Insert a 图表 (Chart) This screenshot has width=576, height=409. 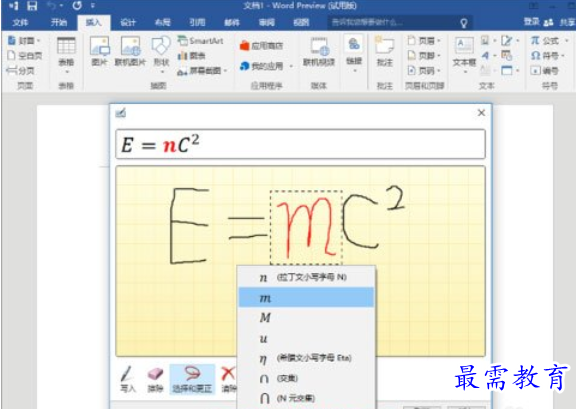pos(191,55)
